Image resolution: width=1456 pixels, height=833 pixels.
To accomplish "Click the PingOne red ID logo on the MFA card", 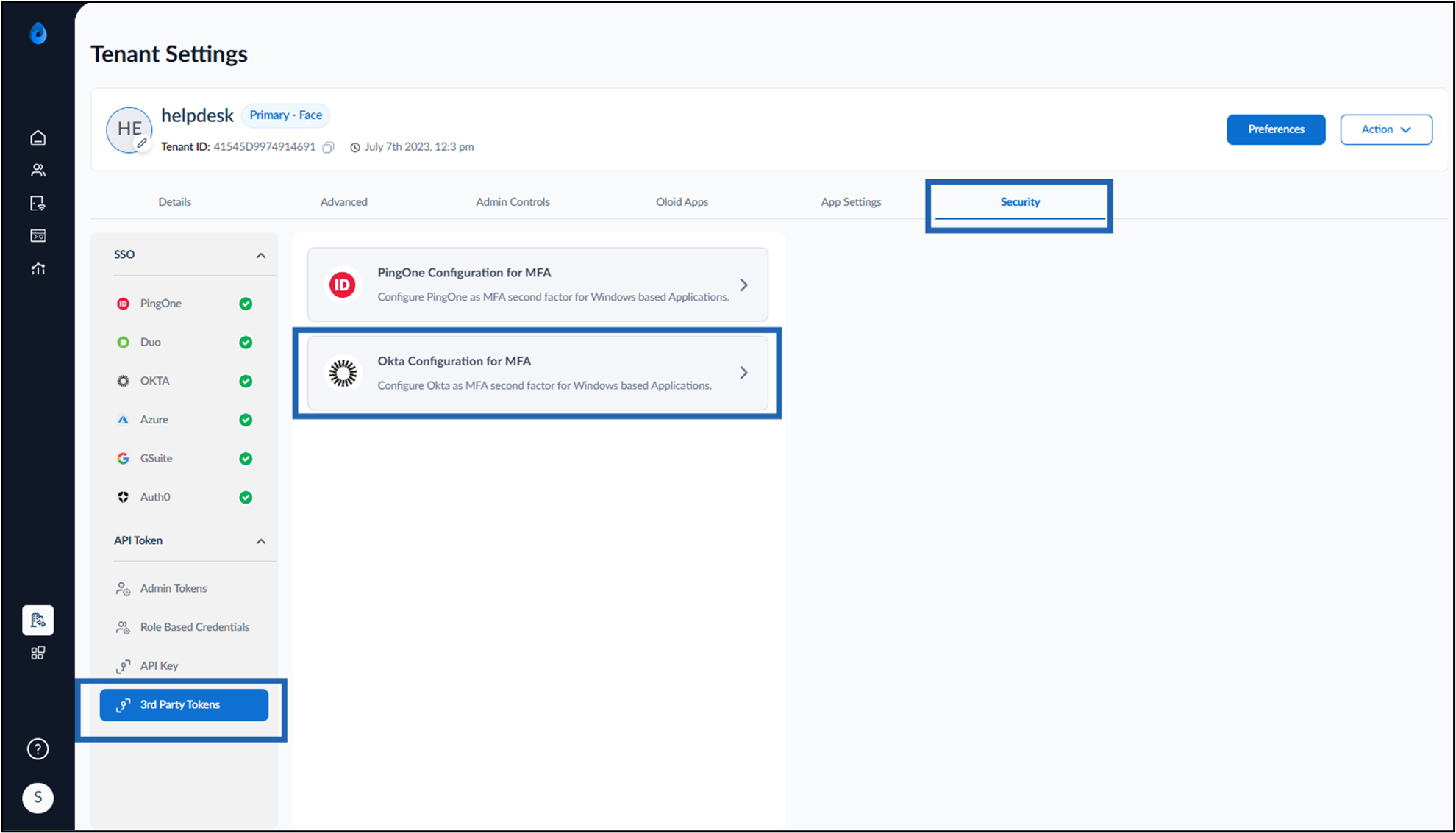I will click(343, 285).
